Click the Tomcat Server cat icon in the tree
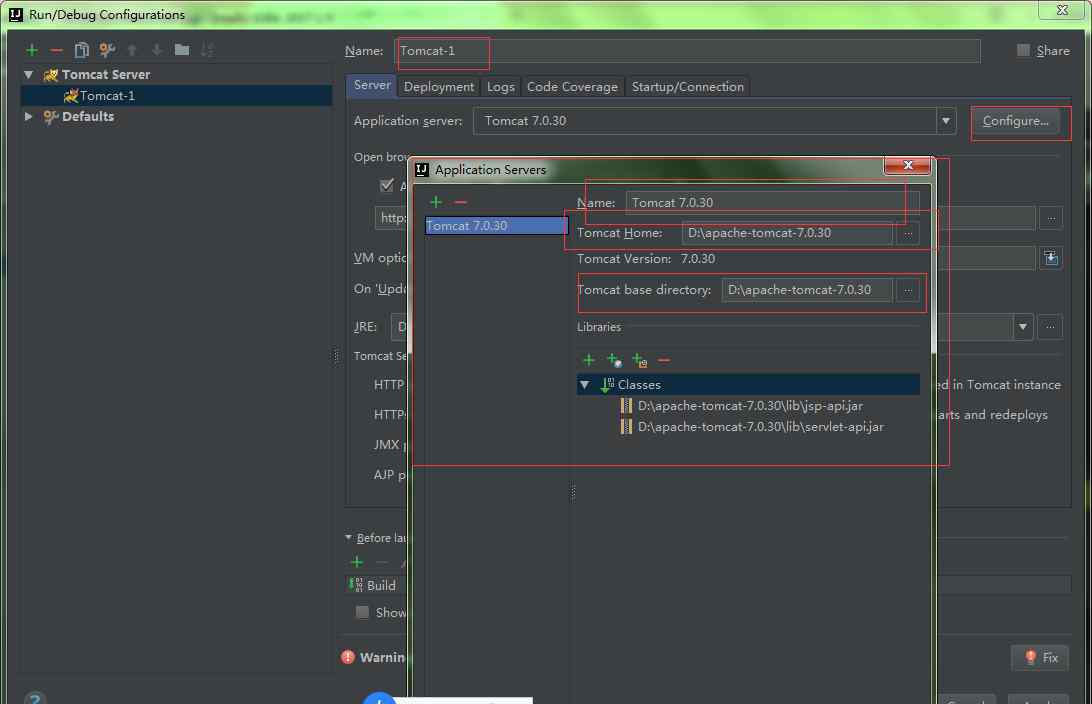The height and width of the screenshot is (704, 1092). point(50,75)
